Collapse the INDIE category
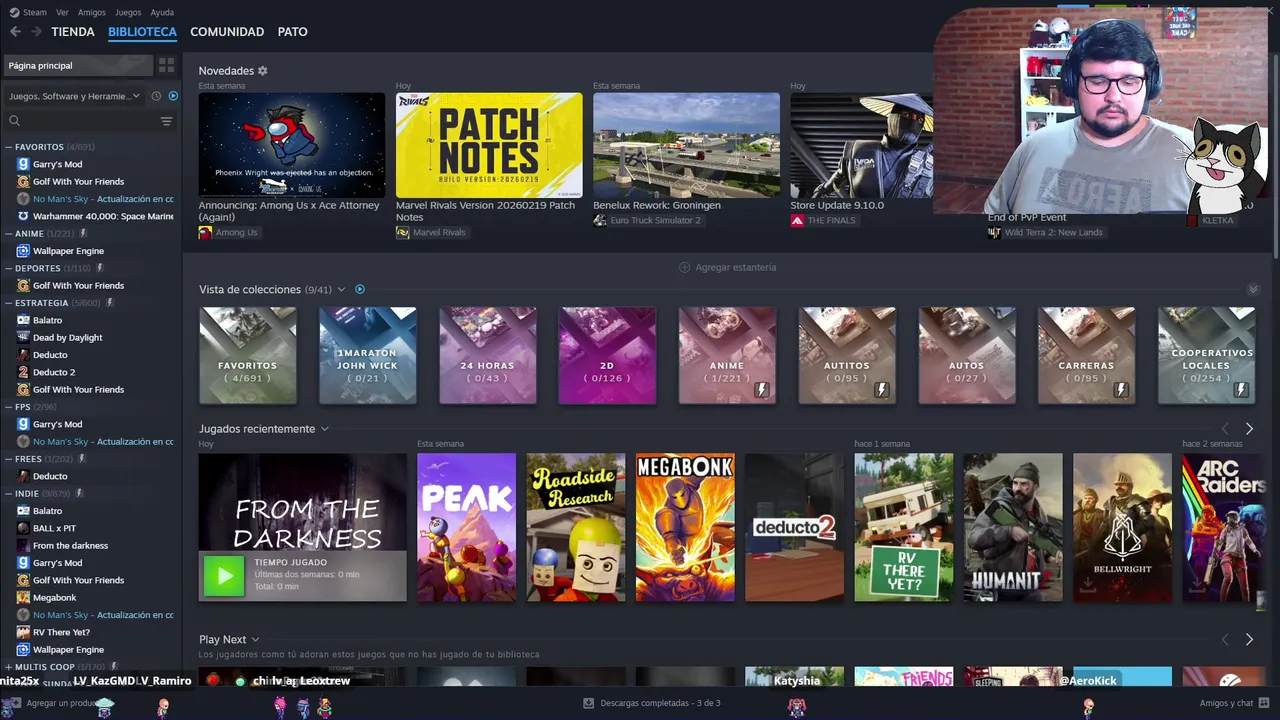 [8, 493]
